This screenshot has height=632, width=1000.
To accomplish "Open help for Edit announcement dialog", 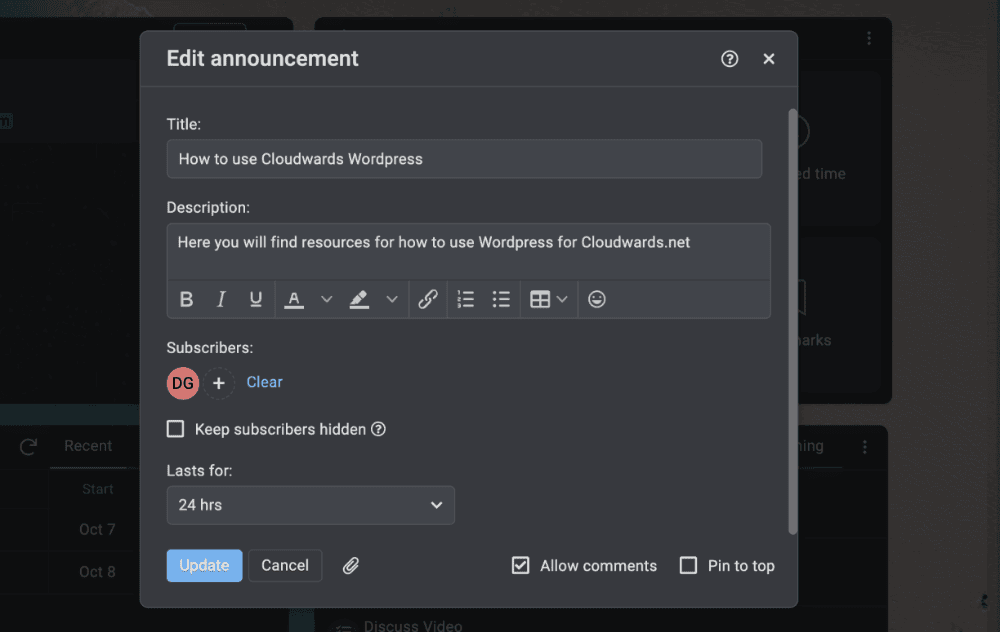I will [730, 59].
